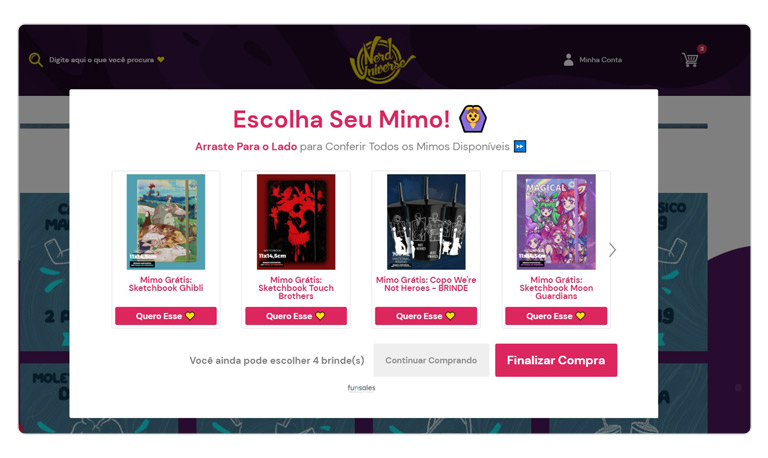Screen dimensions: 768x458
Task: Click the emoji beside Escolha Seu Mimo
Action: tap(473, 119)
